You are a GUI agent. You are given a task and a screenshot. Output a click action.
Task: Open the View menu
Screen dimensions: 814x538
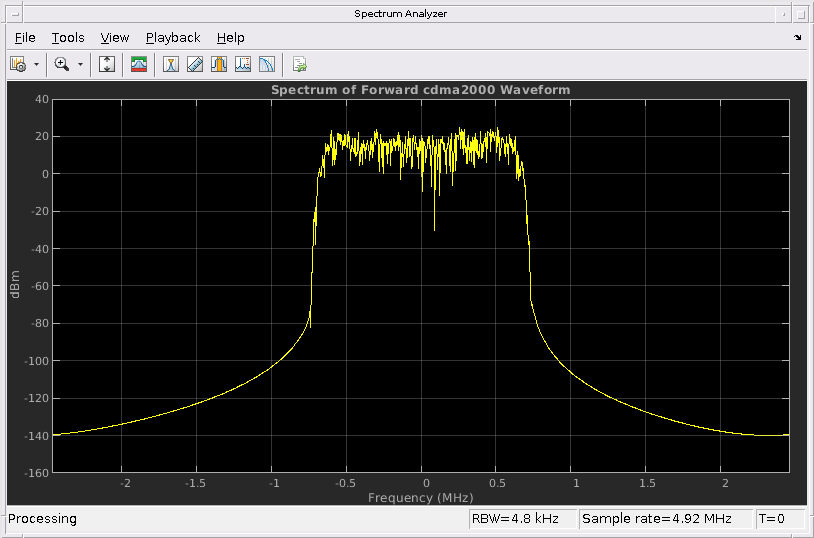click(x=115, y=38)
